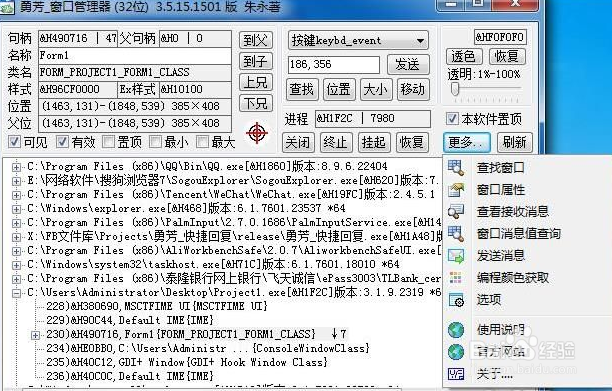Image resolution: width=612 pixels, height=391 pixels.
Task: Select the GDI+ Window tree row
Action: click(x=187, y=363)
